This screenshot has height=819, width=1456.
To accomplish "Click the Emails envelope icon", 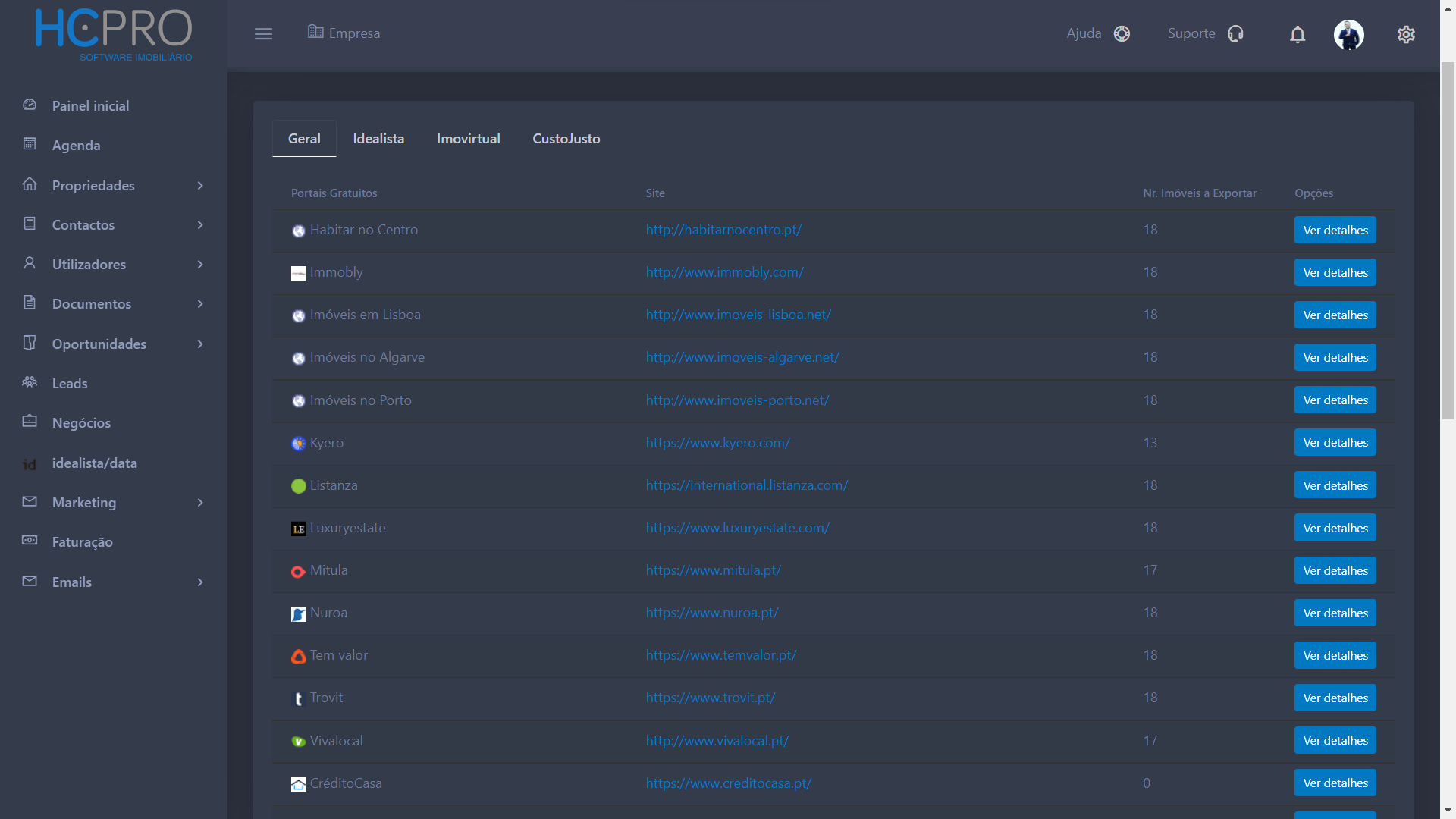I will coord(30,581).
